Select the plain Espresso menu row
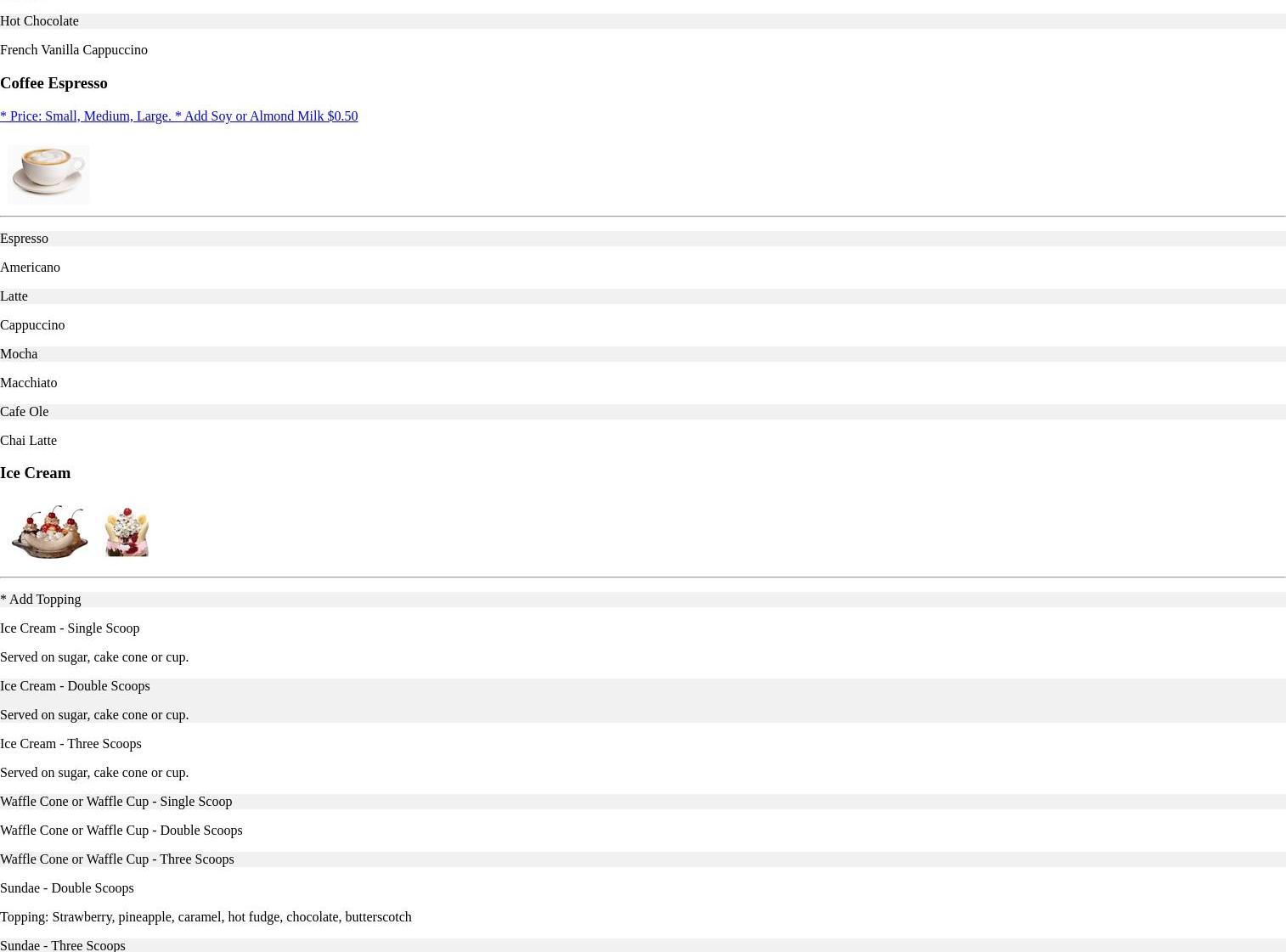 pyautogui.click(x=643, y=238)
